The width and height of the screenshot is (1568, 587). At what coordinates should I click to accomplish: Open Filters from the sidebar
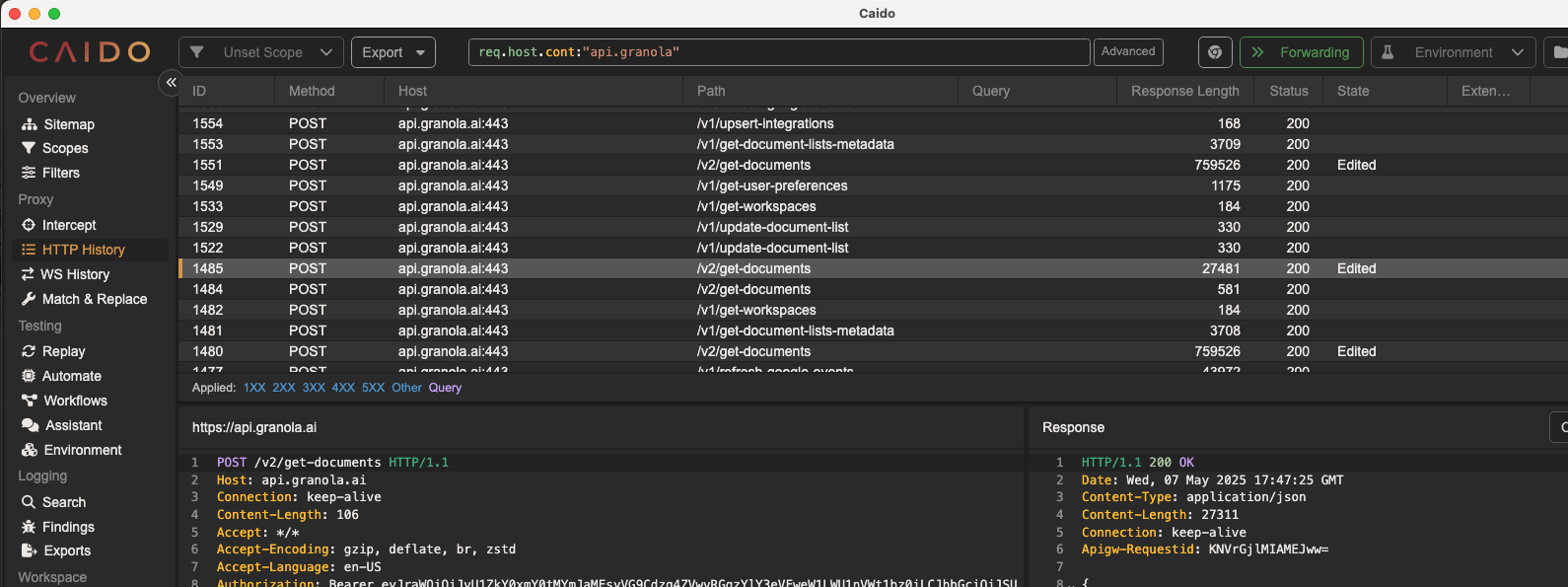tap(50, 173)
